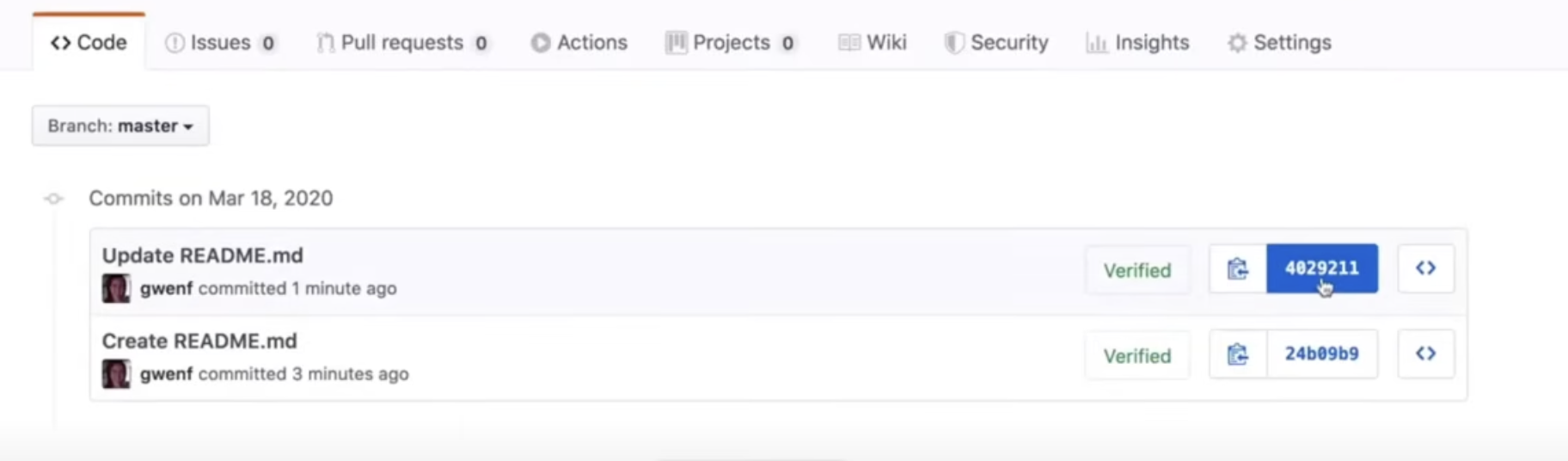The image size is (1568, 461).
Task: View the Insights tab
Action: [x=1138, y=42]
